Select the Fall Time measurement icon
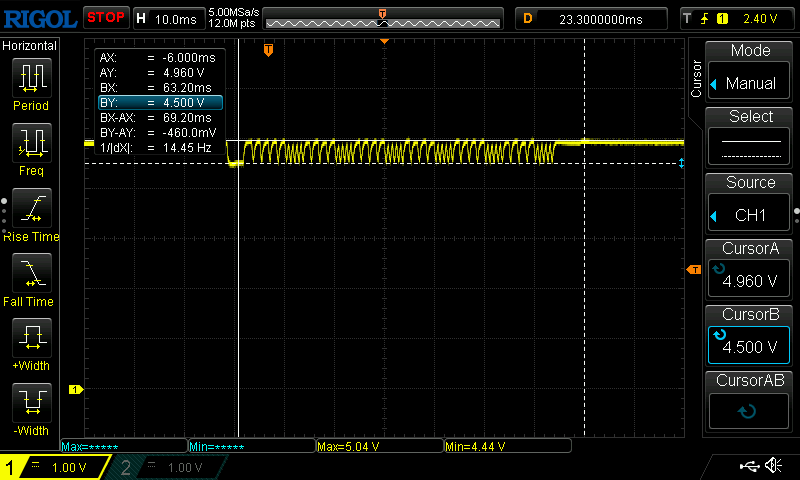The width and height of the screenshot is (800, 480). (32, 273)
